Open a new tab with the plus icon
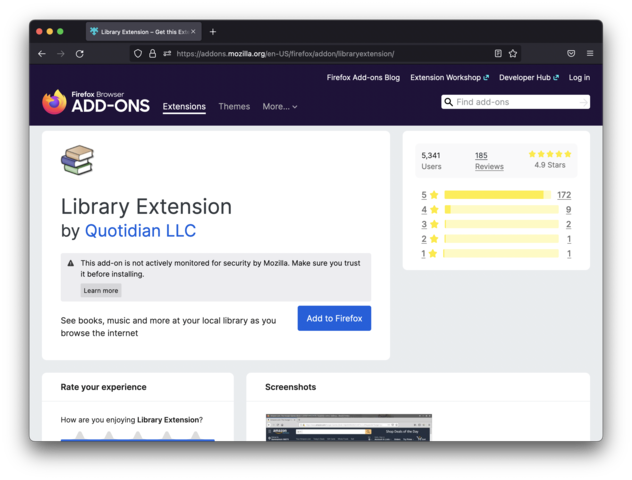 pos(213,32)
